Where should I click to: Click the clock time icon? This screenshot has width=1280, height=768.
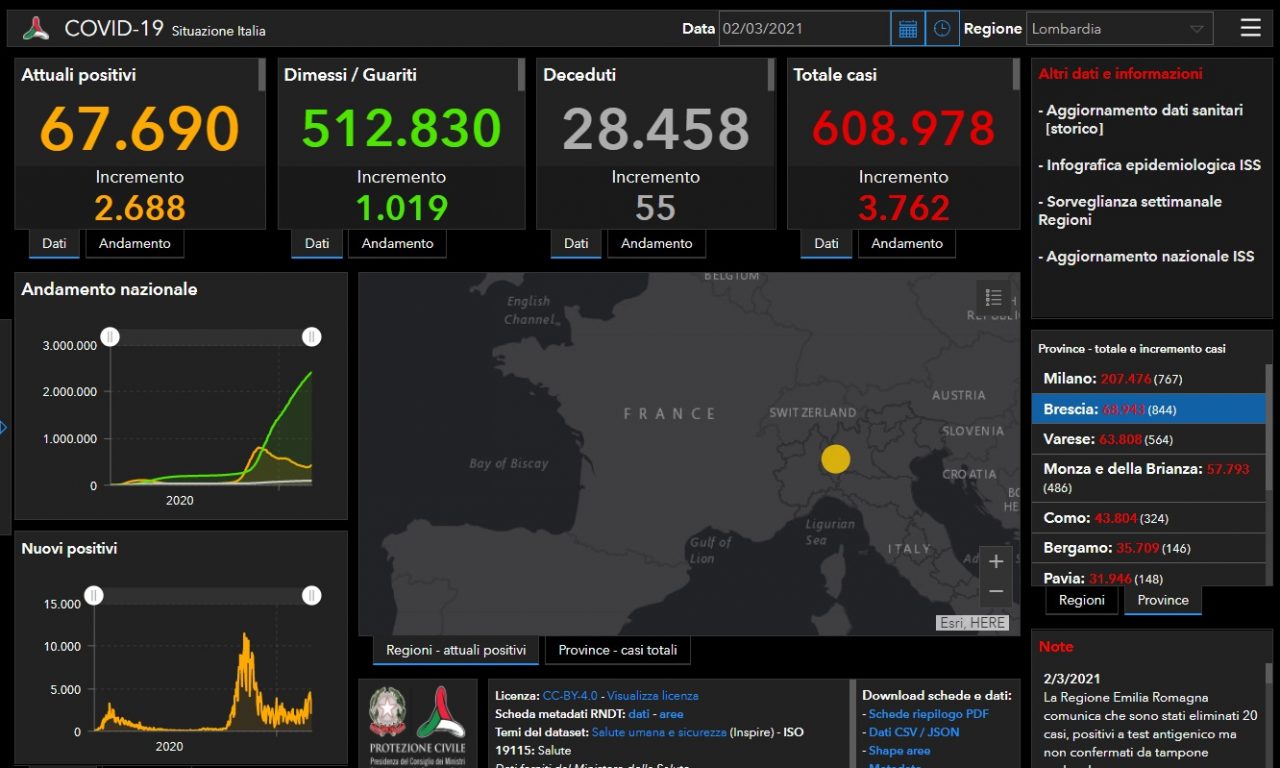point(942,29)
